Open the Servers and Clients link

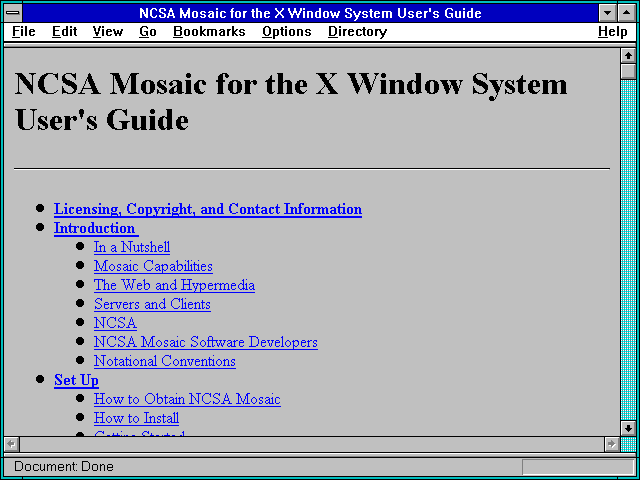[152, 304]
